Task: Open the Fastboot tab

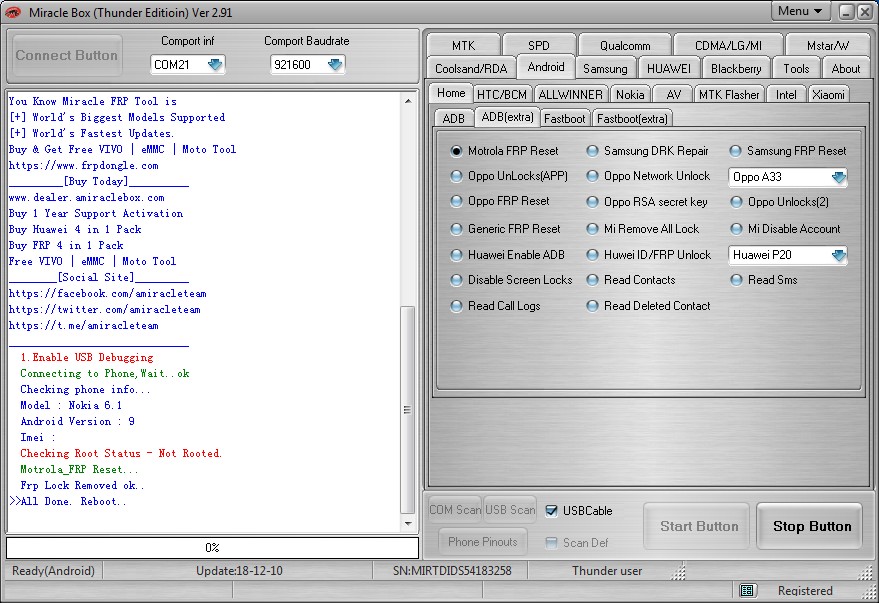Action: [x=565, y=118]
